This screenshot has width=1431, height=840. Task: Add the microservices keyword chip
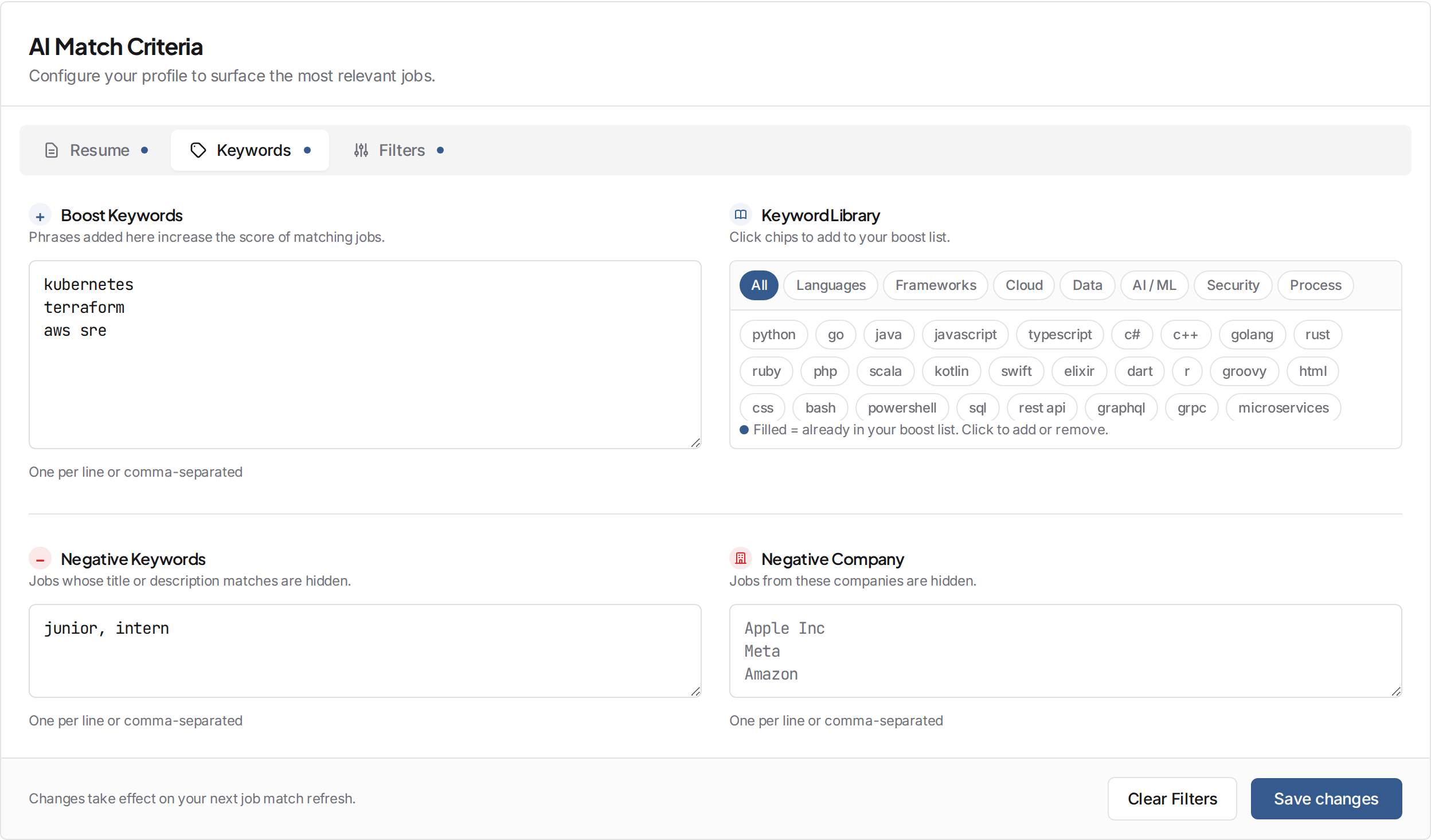[1283, 407]
